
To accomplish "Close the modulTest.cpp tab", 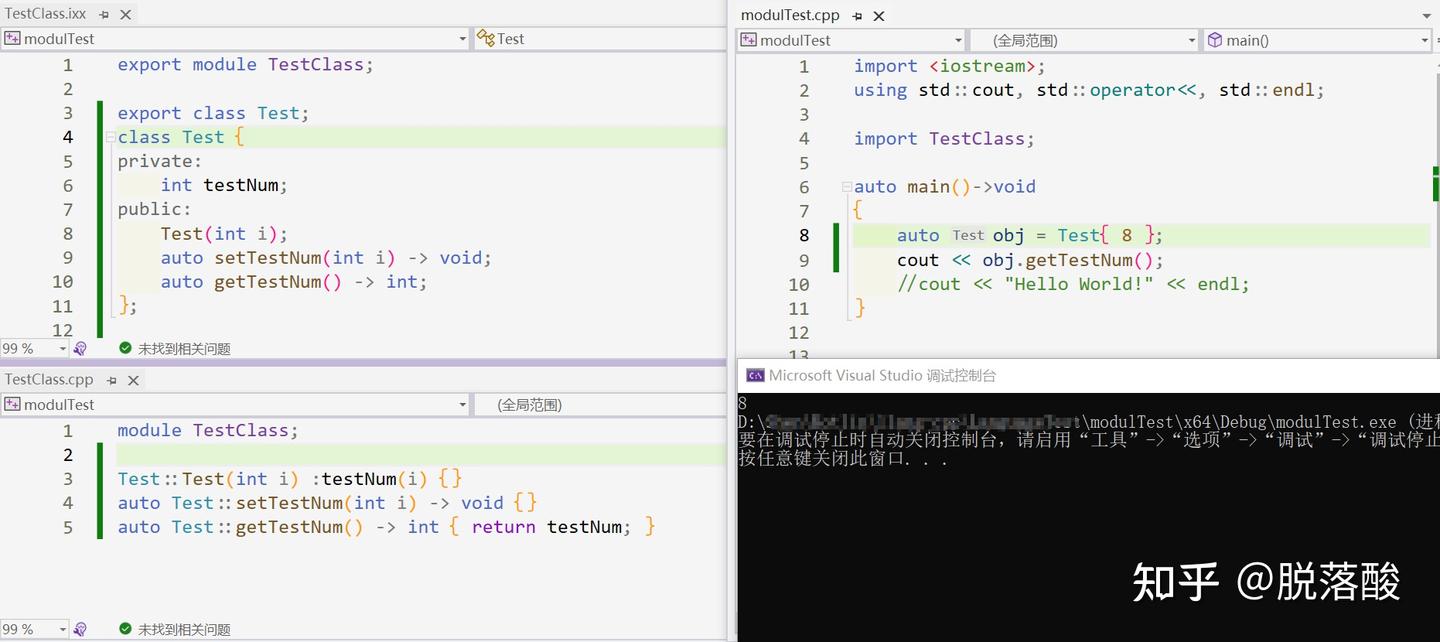I will click(x=879, y=16).
